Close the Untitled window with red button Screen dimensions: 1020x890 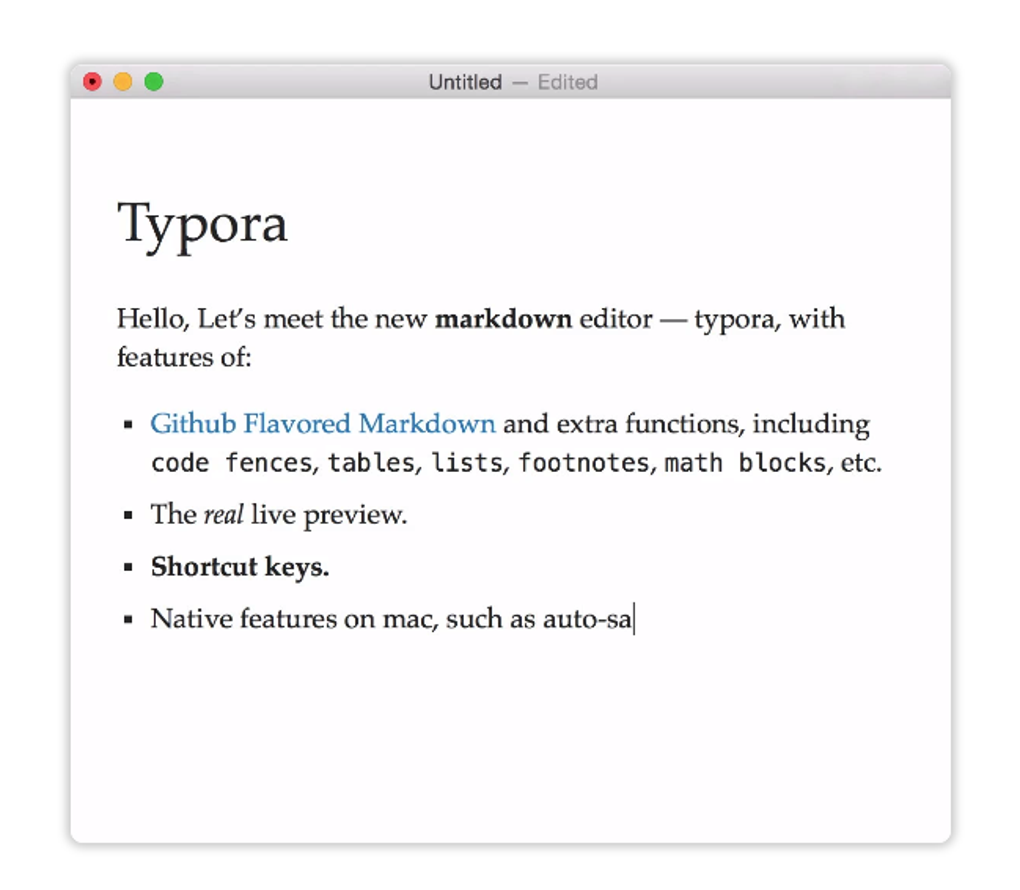92,82
